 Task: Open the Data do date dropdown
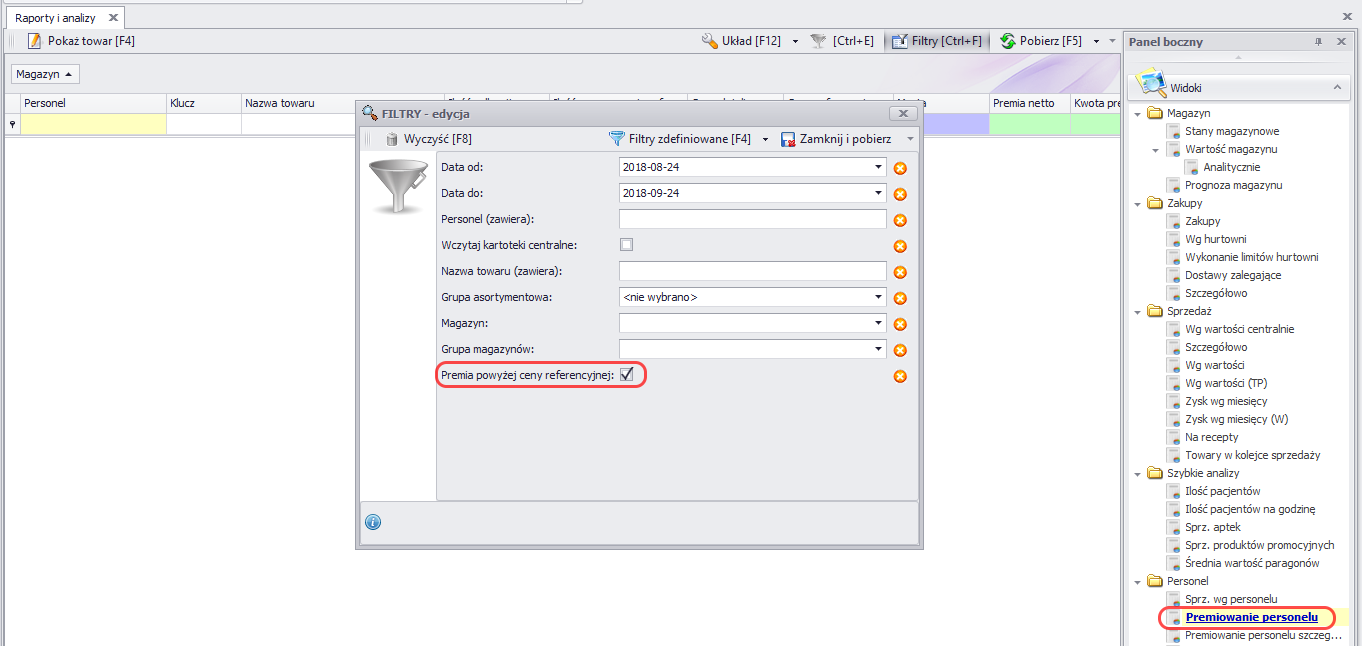coord(878,193)
